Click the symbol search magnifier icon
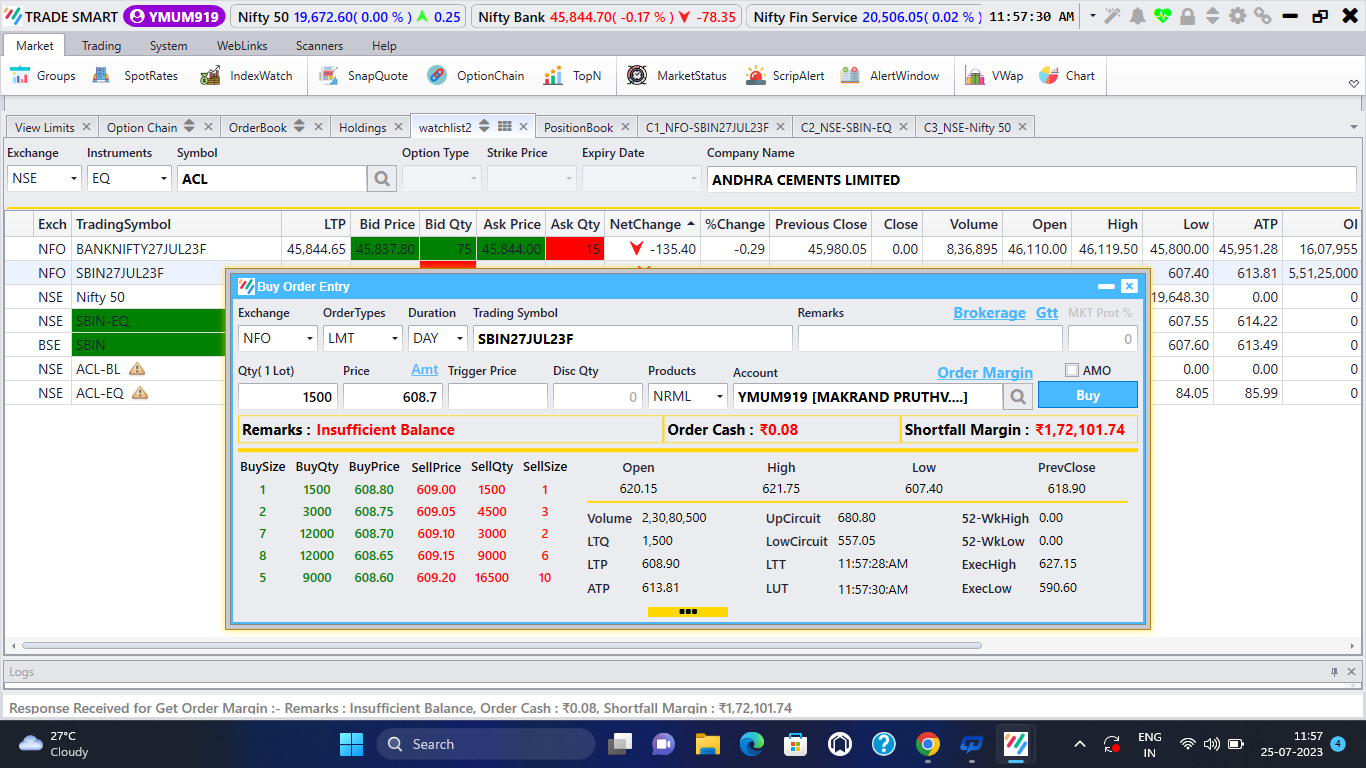1366x768 pixels. (382, 179)
